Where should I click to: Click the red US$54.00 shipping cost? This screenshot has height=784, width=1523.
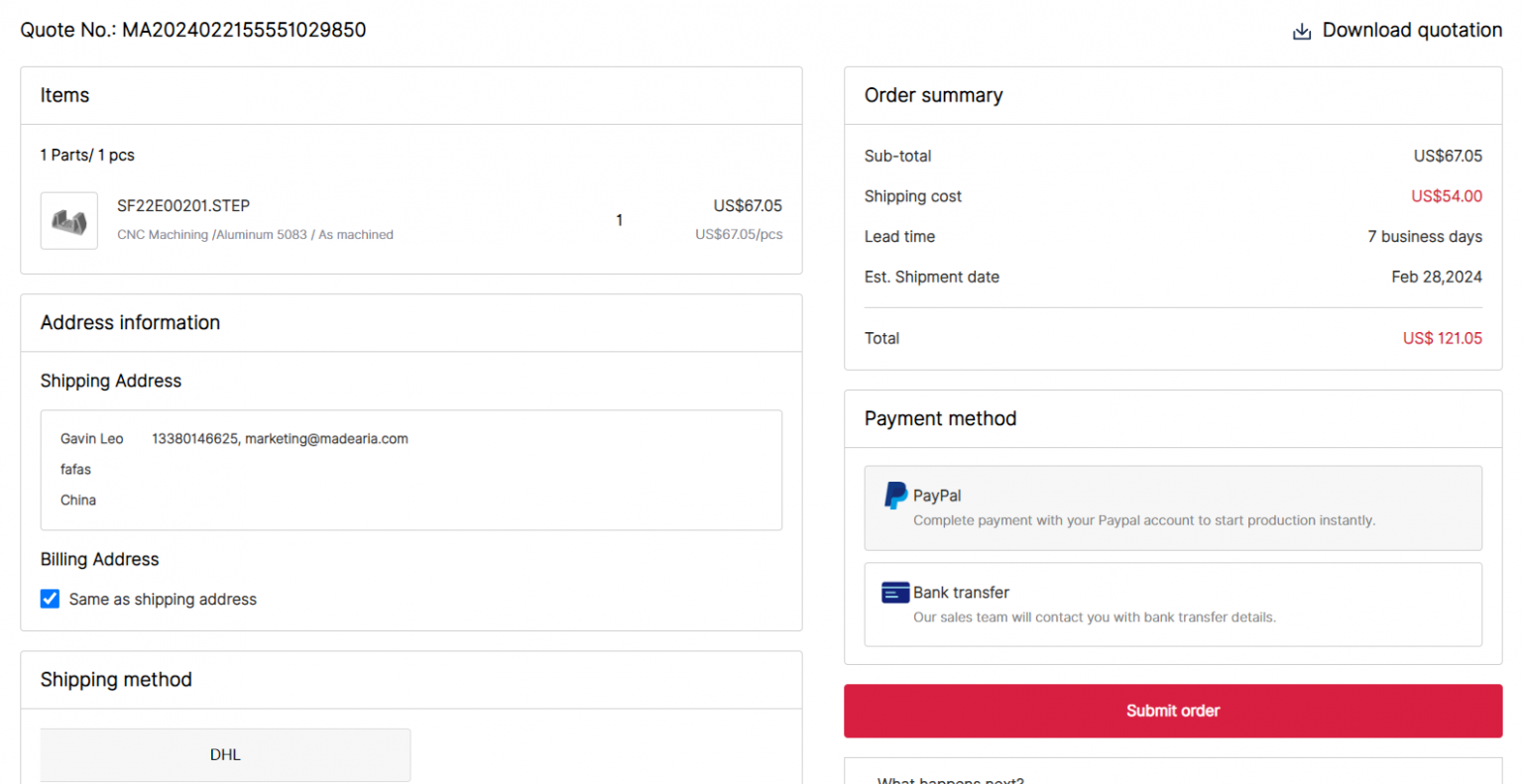tap(1446, 196)
